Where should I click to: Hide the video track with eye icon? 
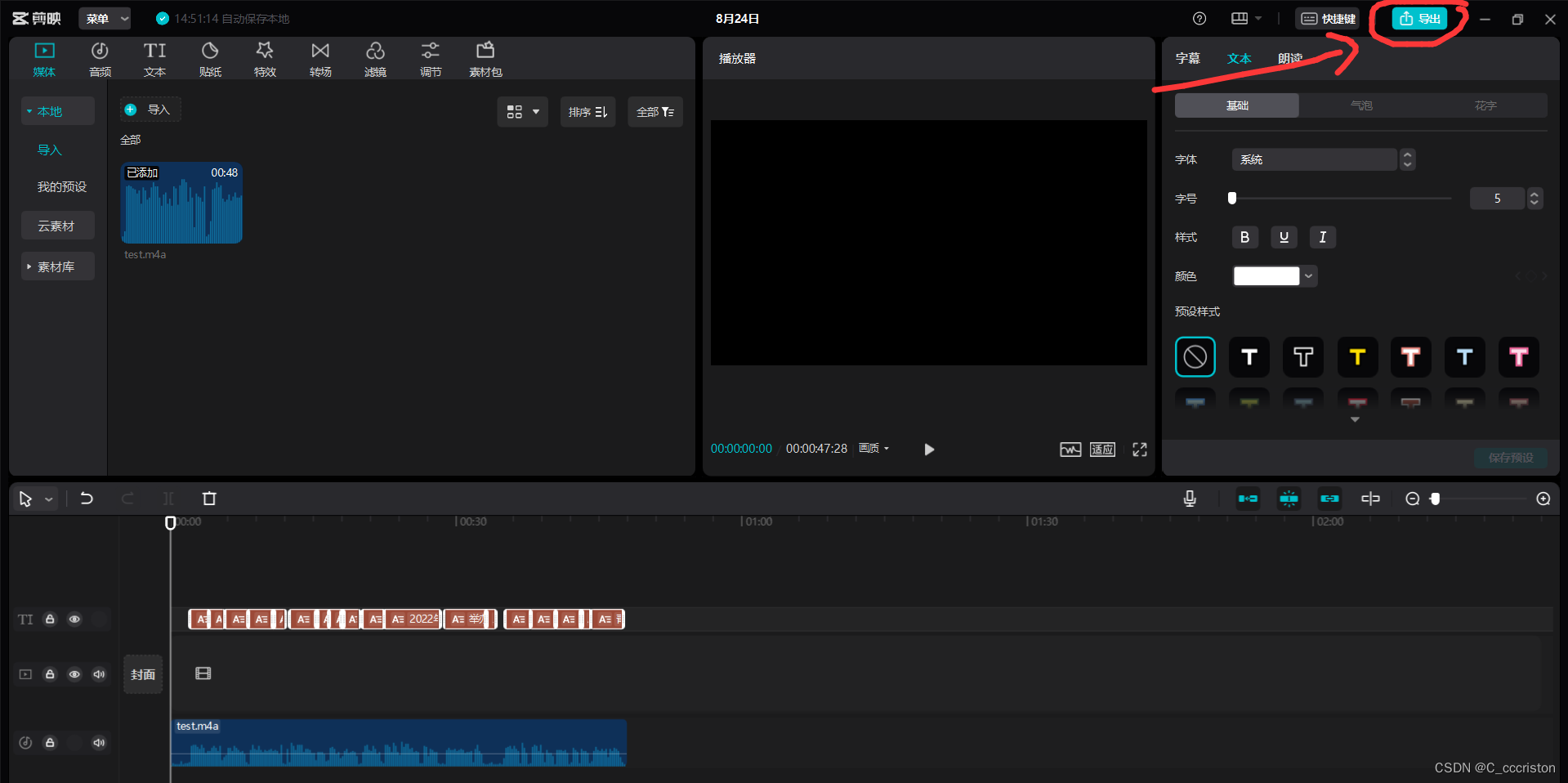click(74, 674)
